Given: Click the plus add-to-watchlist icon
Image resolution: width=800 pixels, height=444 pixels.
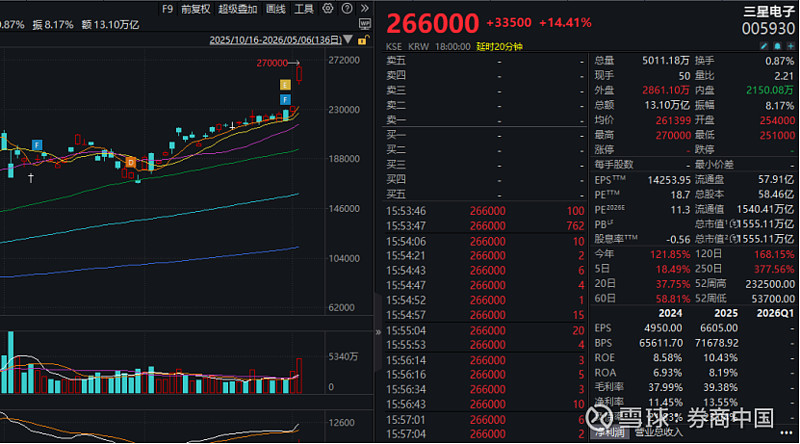Looking at the screenshot, I should point(790,46).
